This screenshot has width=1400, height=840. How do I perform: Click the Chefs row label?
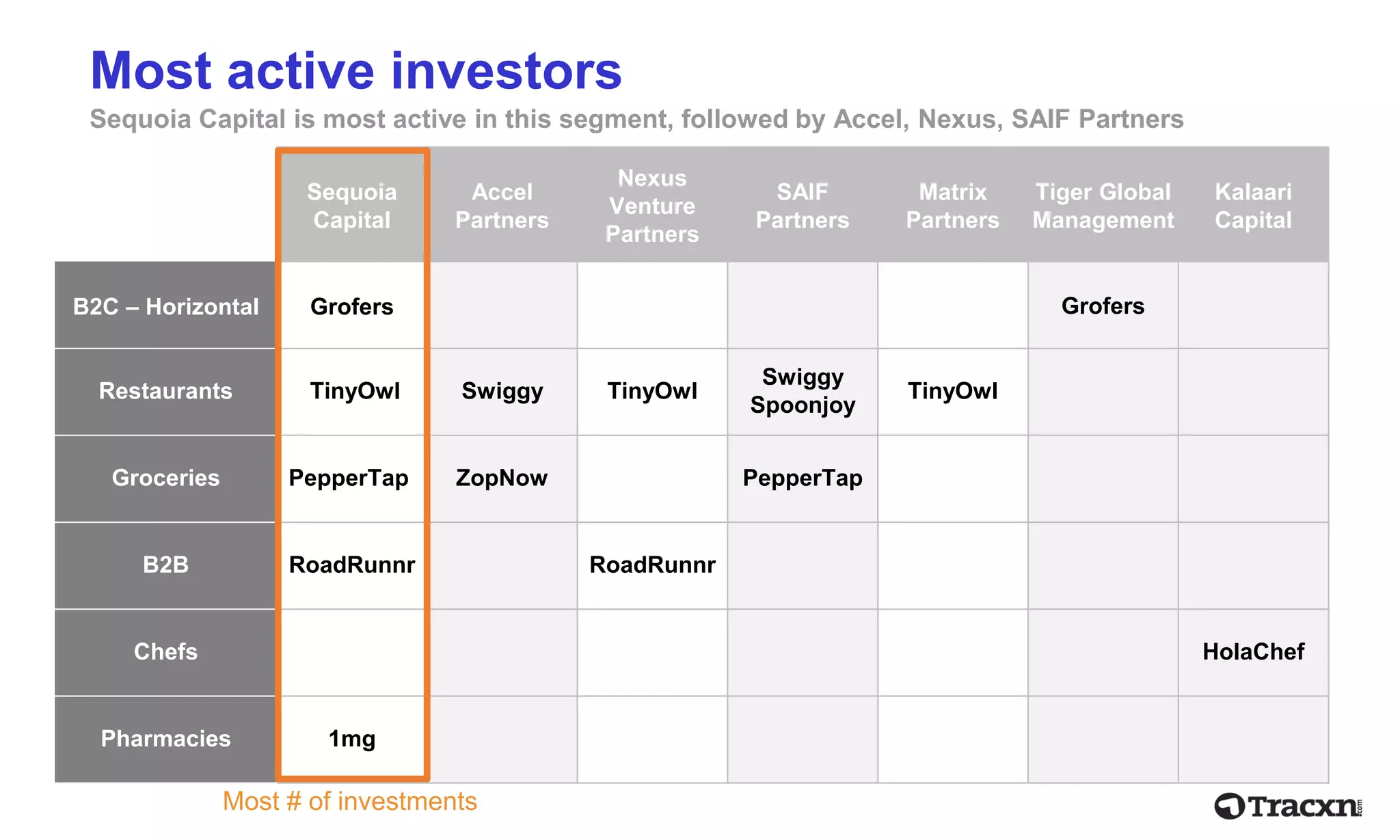coord(165,651)
